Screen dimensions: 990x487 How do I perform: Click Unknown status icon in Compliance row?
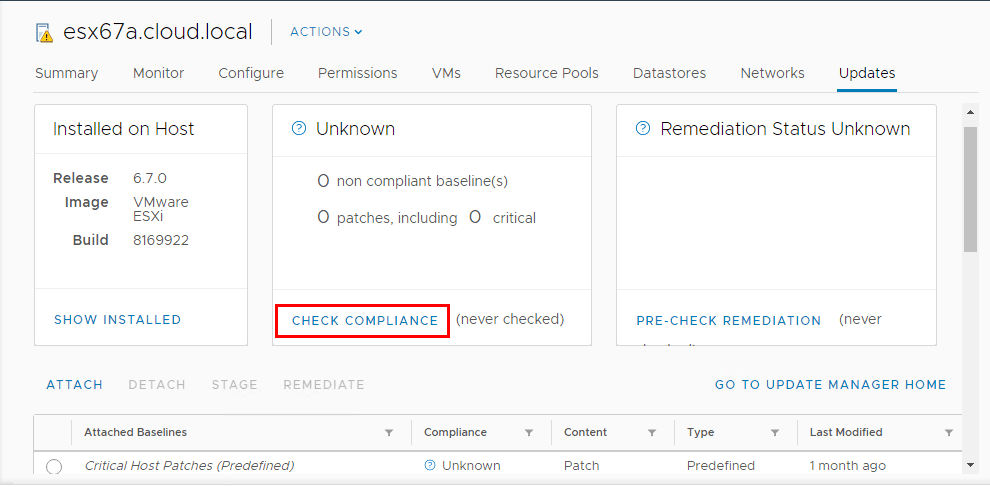430,466
